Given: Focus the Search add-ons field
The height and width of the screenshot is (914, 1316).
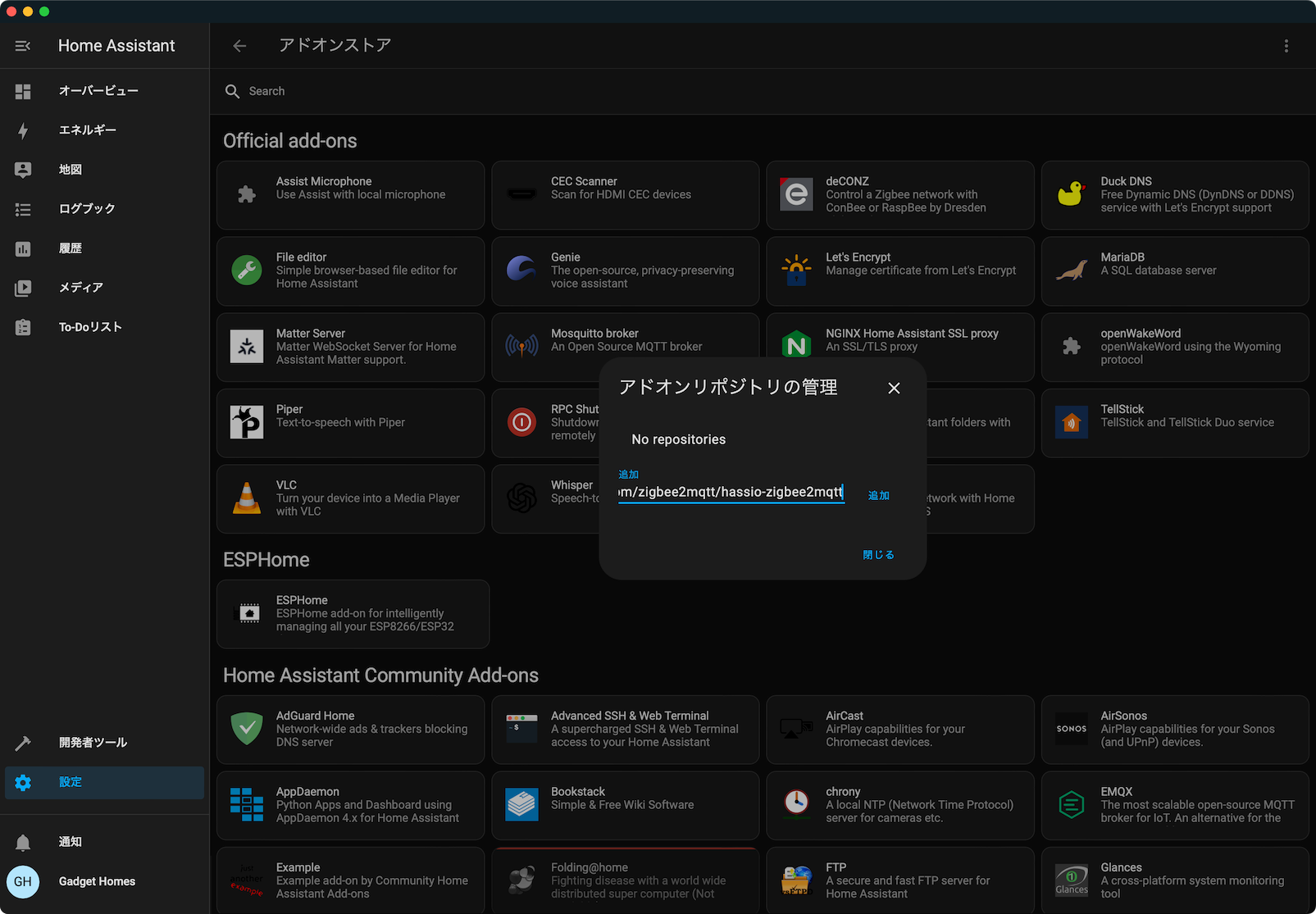Looking at the screenshot, I should coord(763,91).
